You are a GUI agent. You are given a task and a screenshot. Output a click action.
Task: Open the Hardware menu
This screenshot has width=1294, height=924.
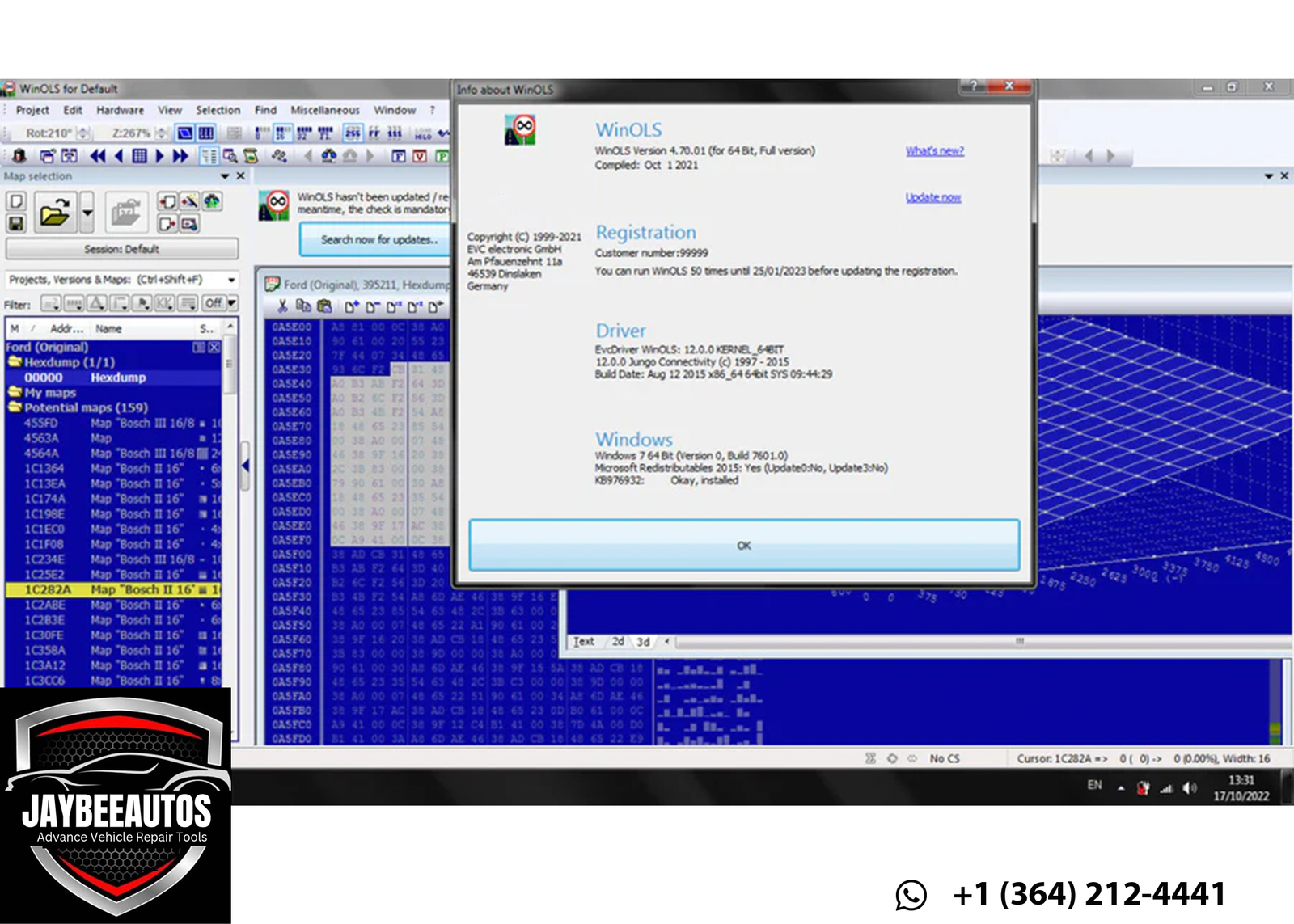click(x=120, y=110)
